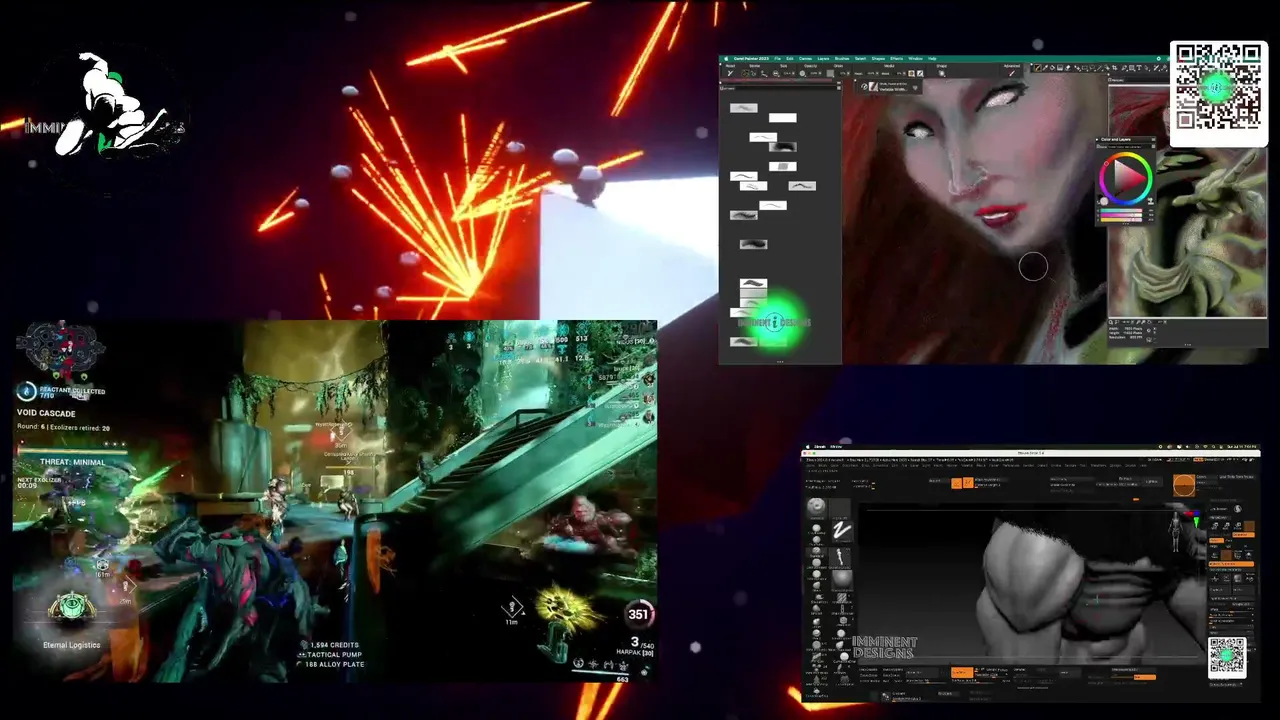Screen dimensions: 1280x720
Task: Open the Effects menu in Corel Painter
Action: [x=896, y=59]
